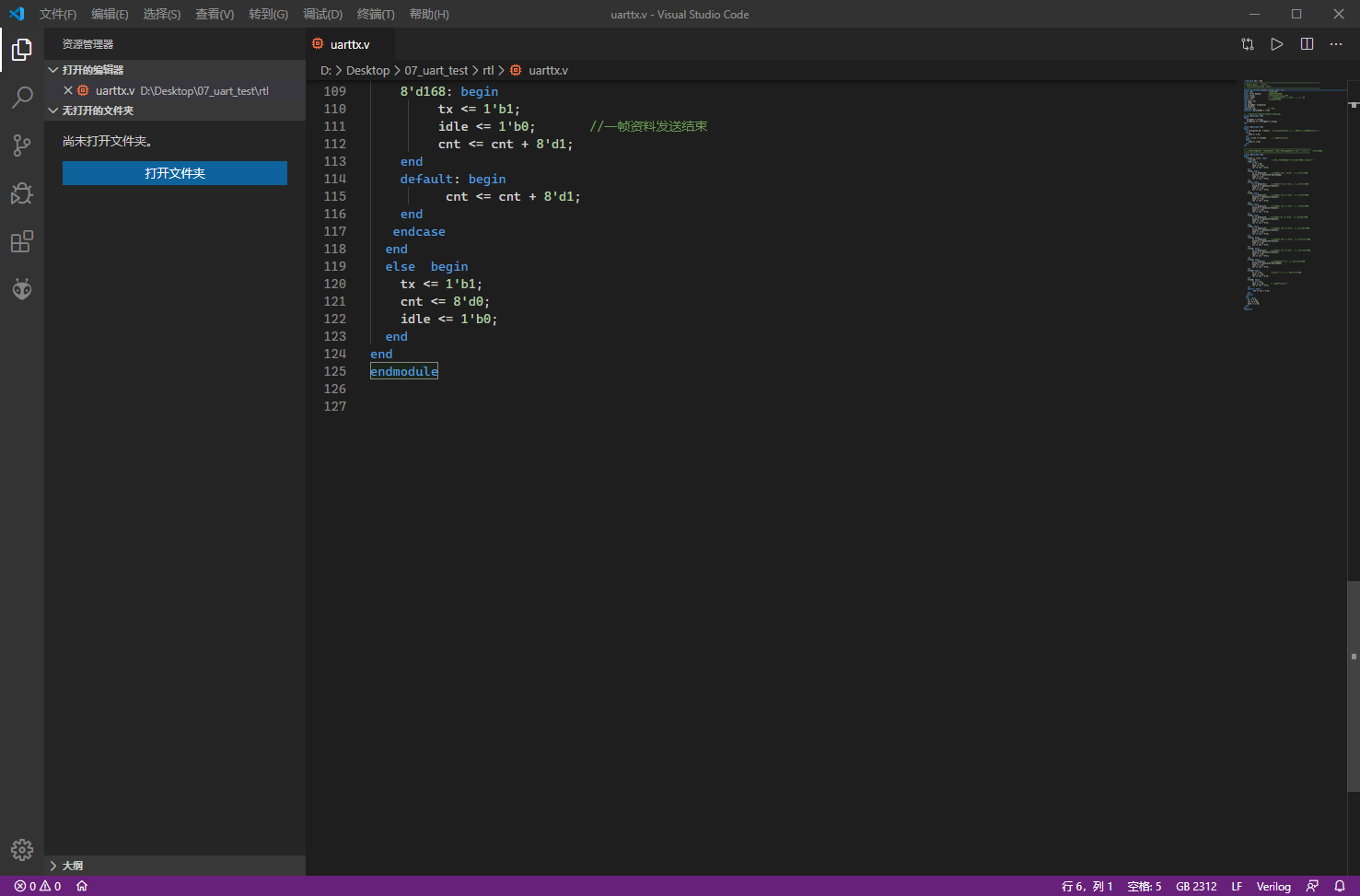Click the Chinese comment on line 111

point(648,126)
